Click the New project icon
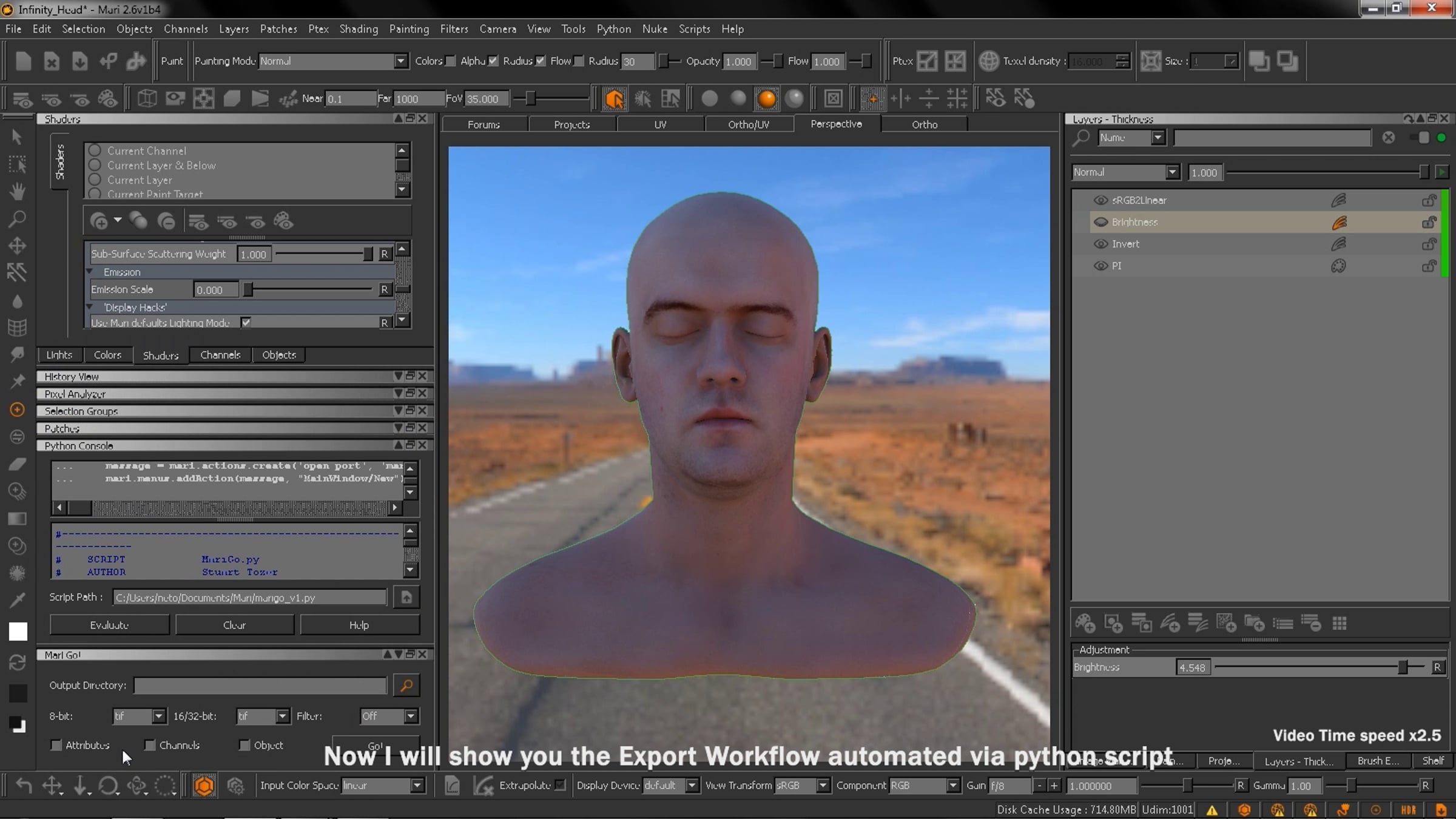The image size is (1456, 819). [x=23, y=61]
